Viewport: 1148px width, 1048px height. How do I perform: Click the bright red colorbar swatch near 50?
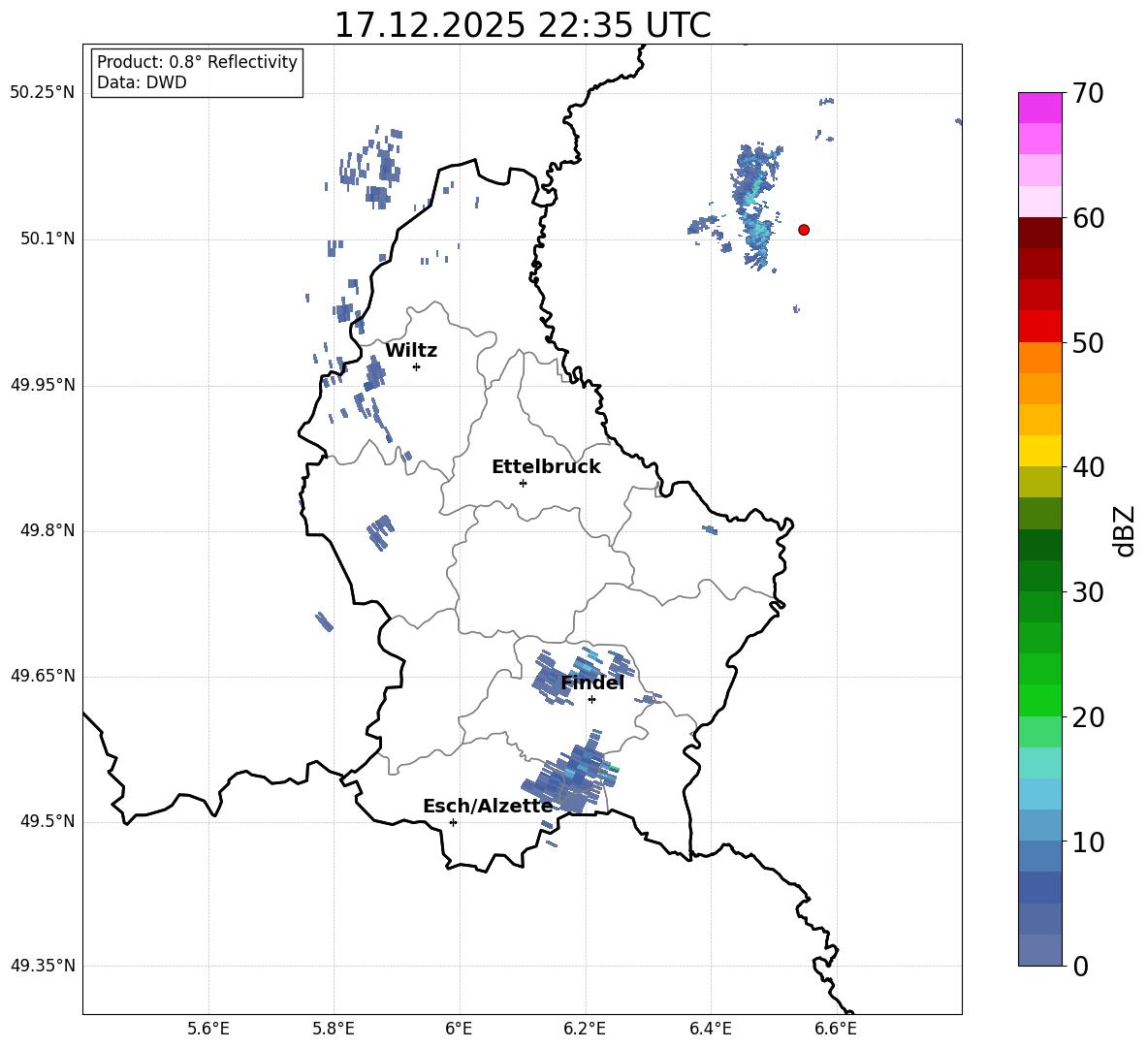1039,327
